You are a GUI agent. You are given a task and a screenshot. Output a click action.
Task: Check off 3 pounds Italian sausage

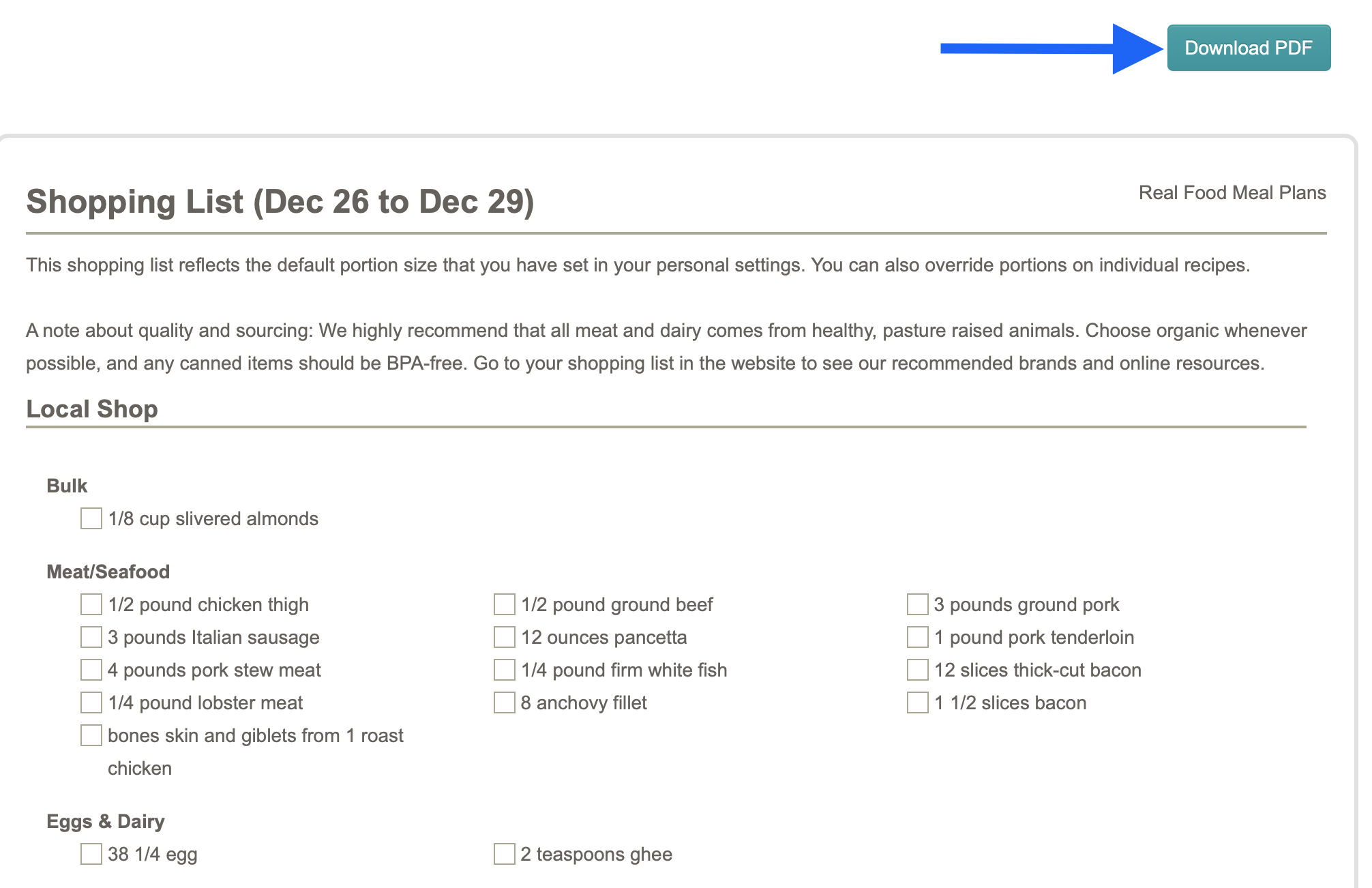pyautogui.click(x=91, y=637)
